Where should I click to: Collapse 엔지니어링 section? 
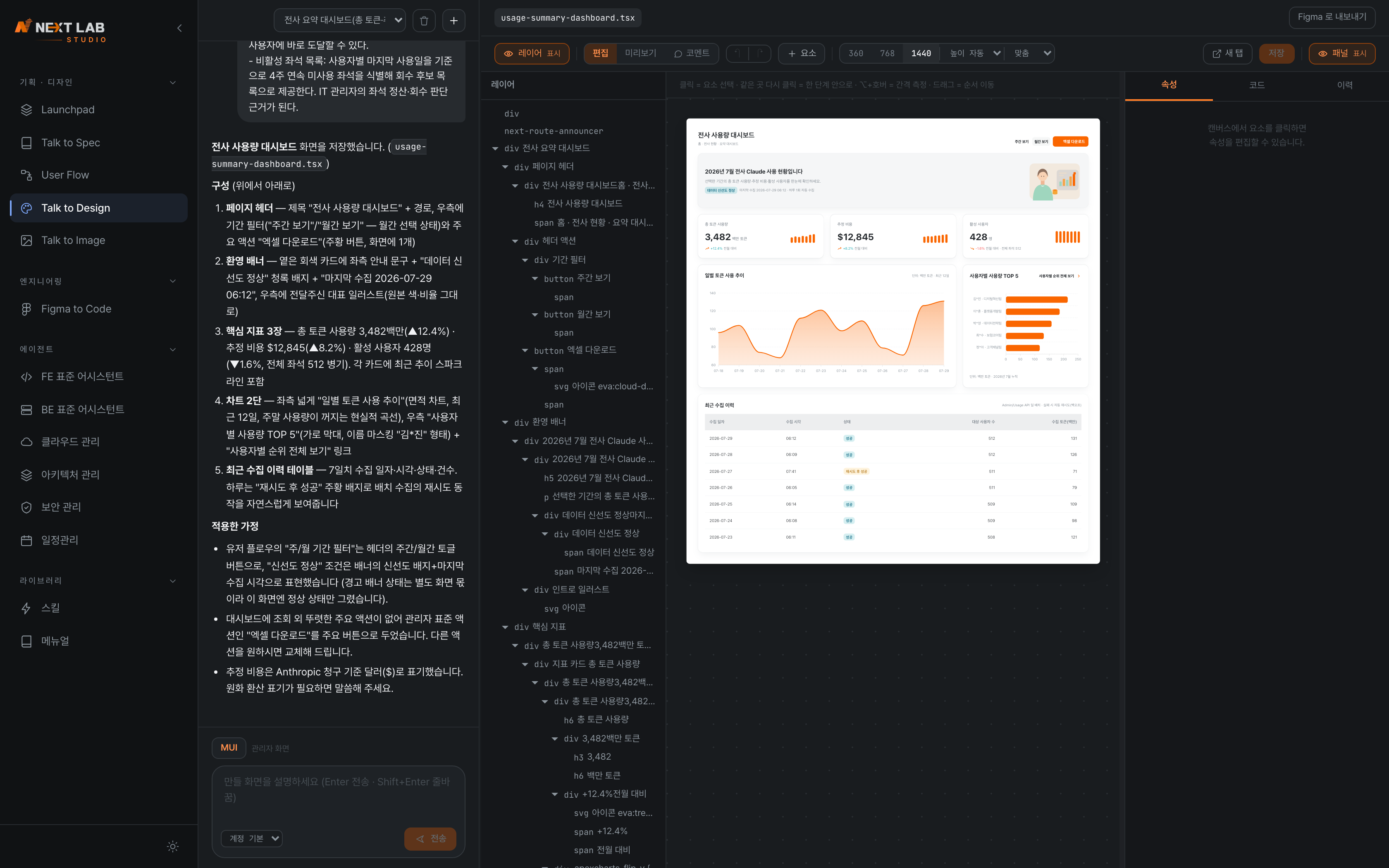point(98,281)
